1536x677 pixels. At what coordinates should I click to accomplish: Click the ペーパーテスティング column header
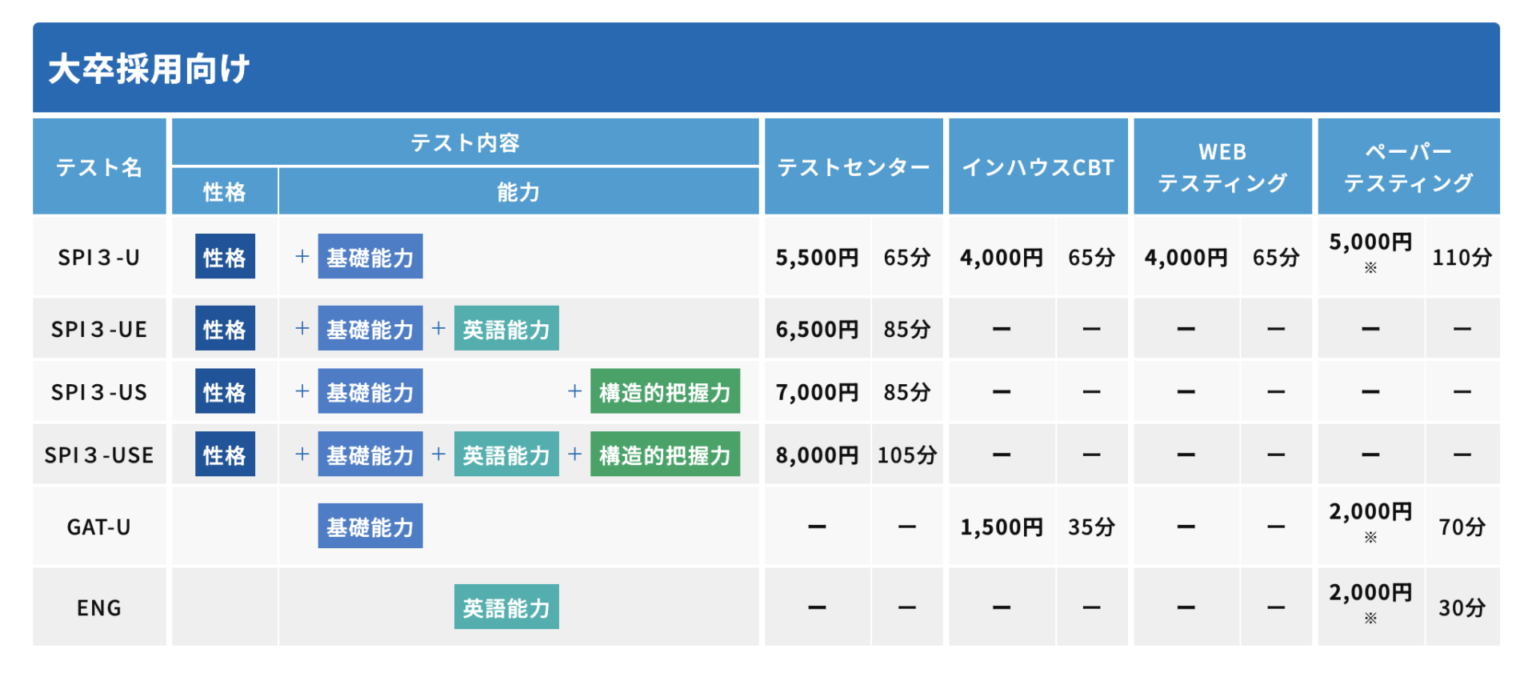1408,167
